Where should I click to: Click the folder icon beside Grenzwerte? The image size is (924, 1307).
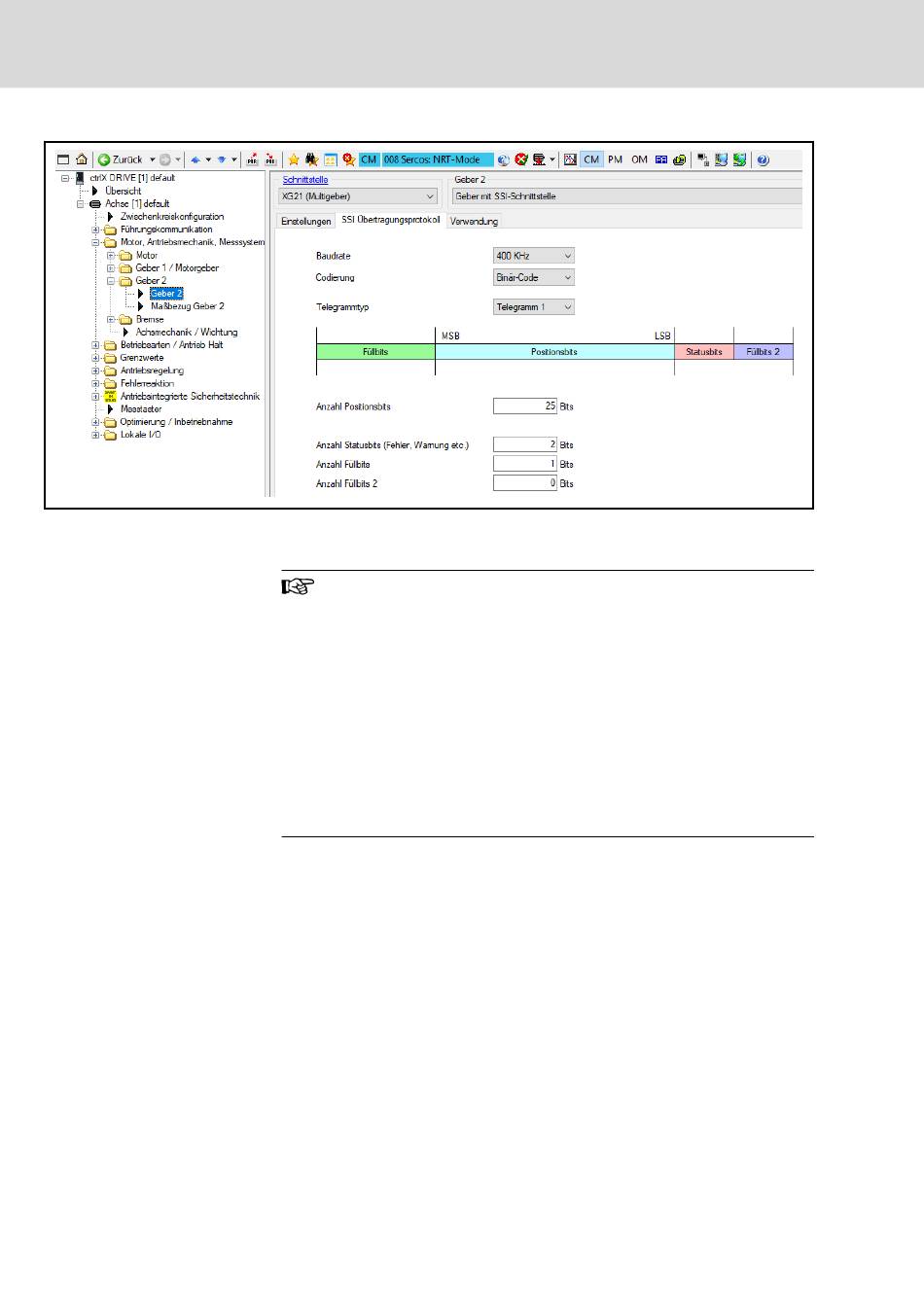[110, 358]
